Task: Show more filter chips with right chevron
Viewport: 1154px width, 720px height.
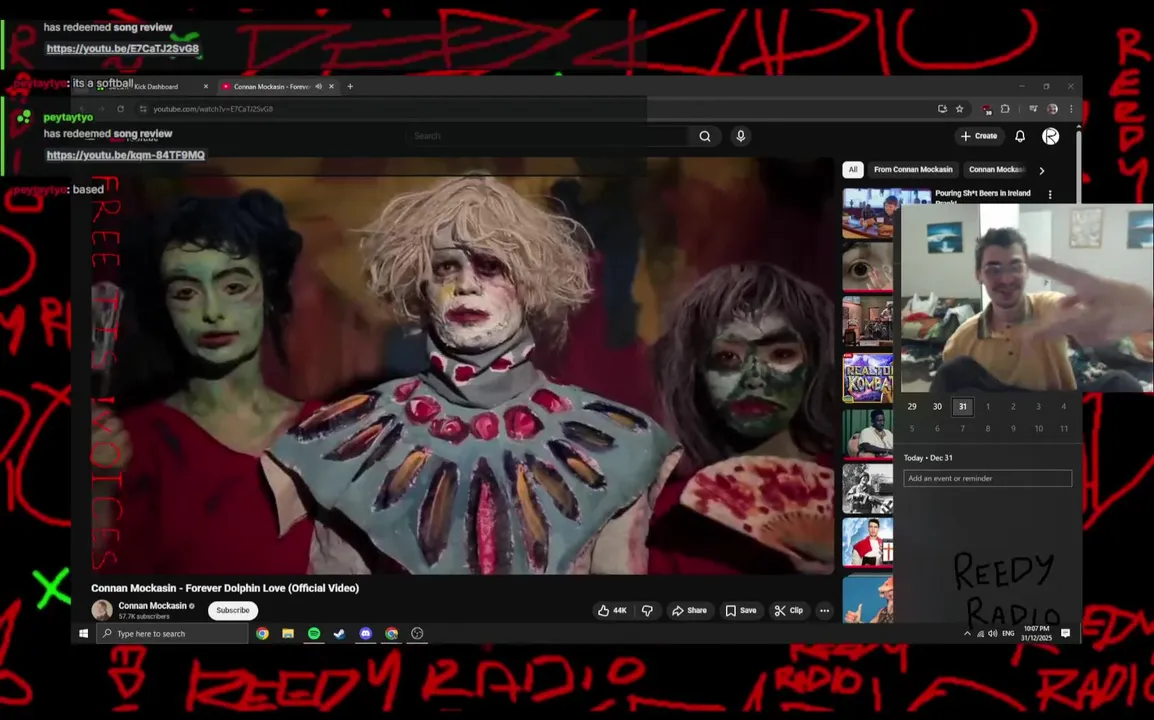Action: click(1041, 171)
